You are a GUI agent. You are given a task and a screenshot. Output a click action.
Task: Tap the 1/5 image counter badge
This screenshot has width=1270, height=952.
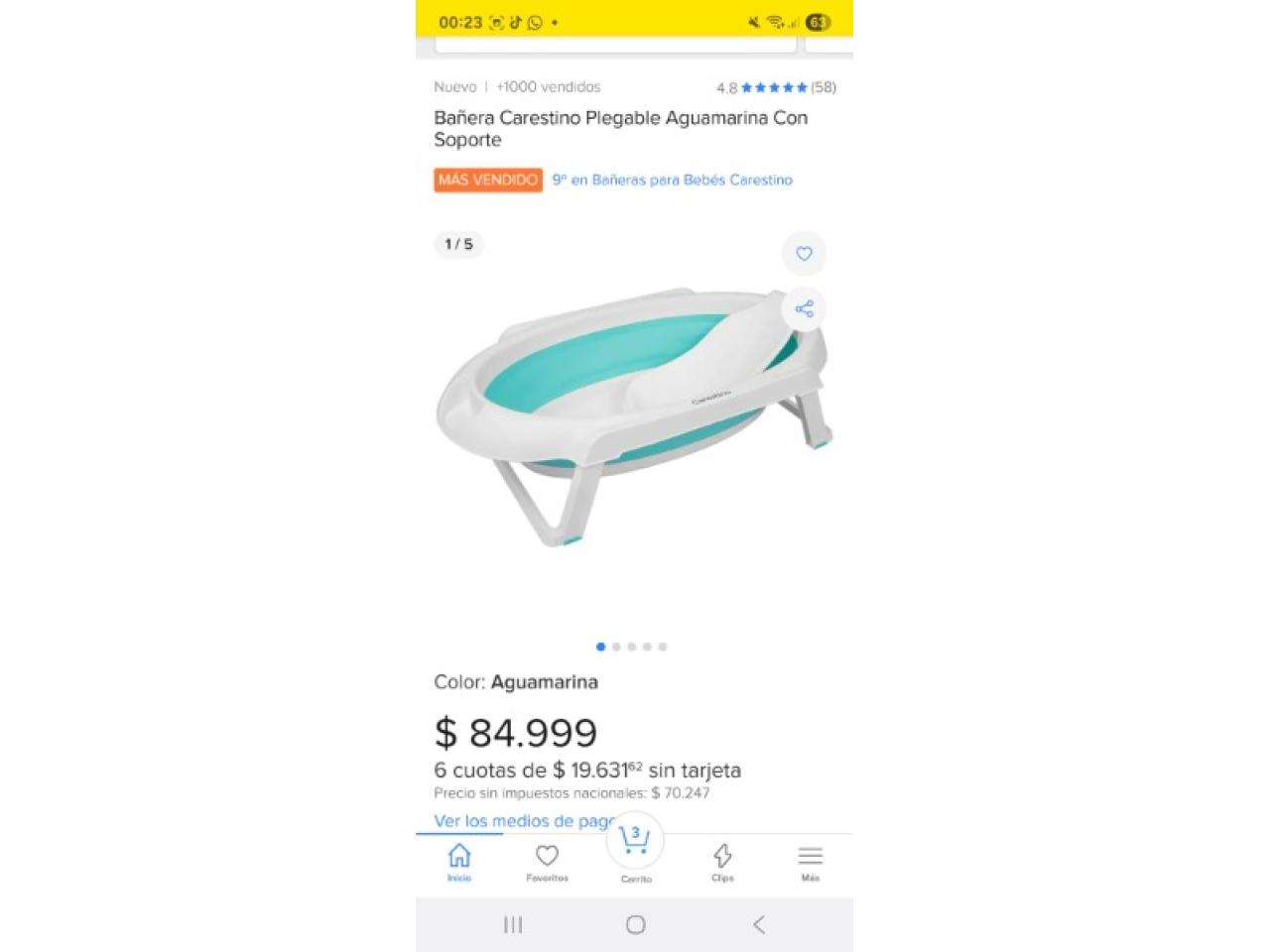[458, 244]
